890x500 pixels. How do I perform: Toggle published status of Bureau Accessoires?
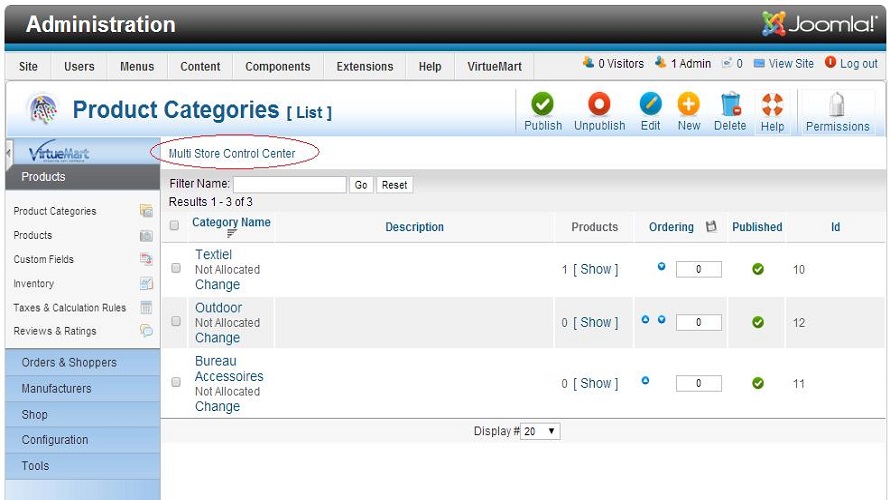click(x=758, y=383)
